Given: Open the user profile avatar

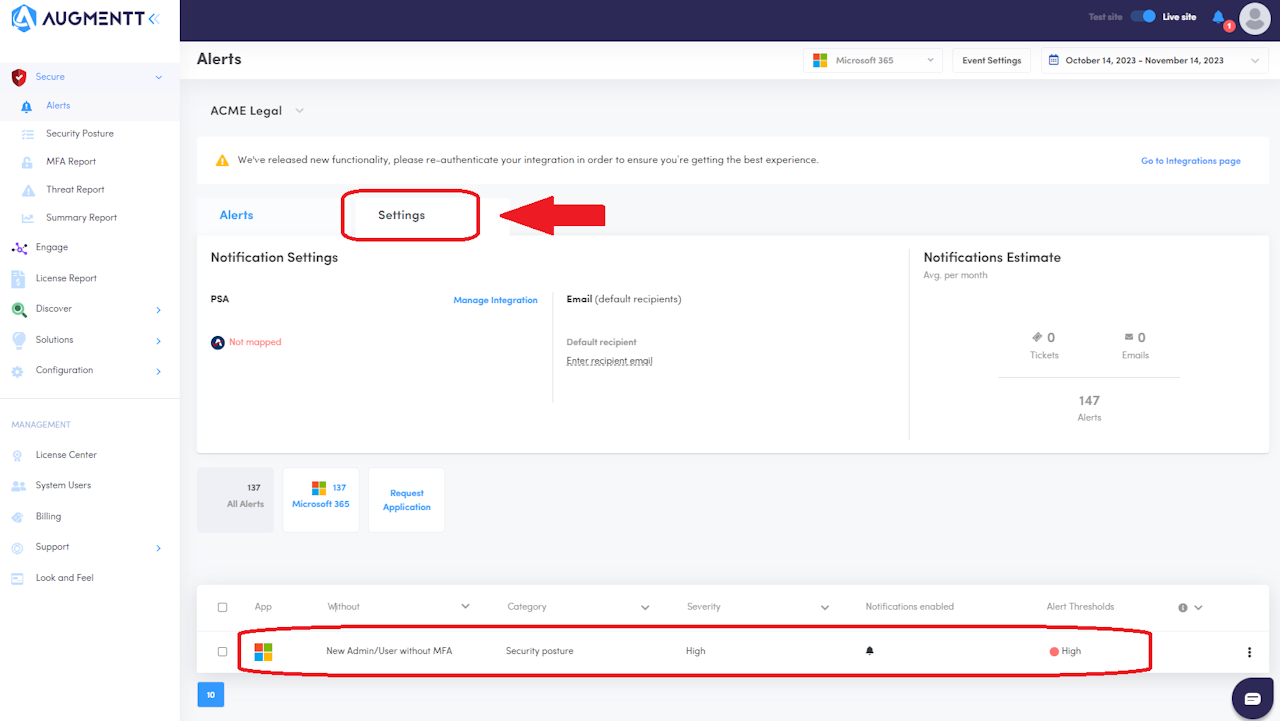Looking at the screenshot, I should [1254, 18].
